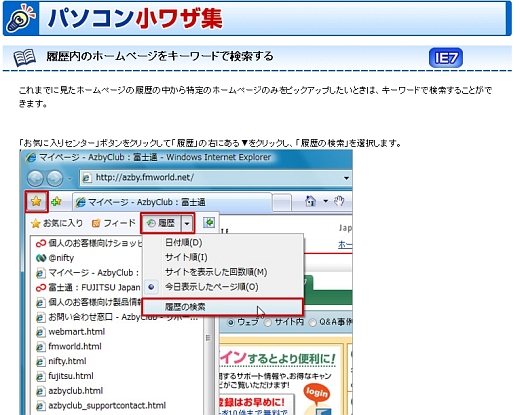Screen dimensions: 520x415
Task: Click the IE7 badge
Action: [446, 58]
